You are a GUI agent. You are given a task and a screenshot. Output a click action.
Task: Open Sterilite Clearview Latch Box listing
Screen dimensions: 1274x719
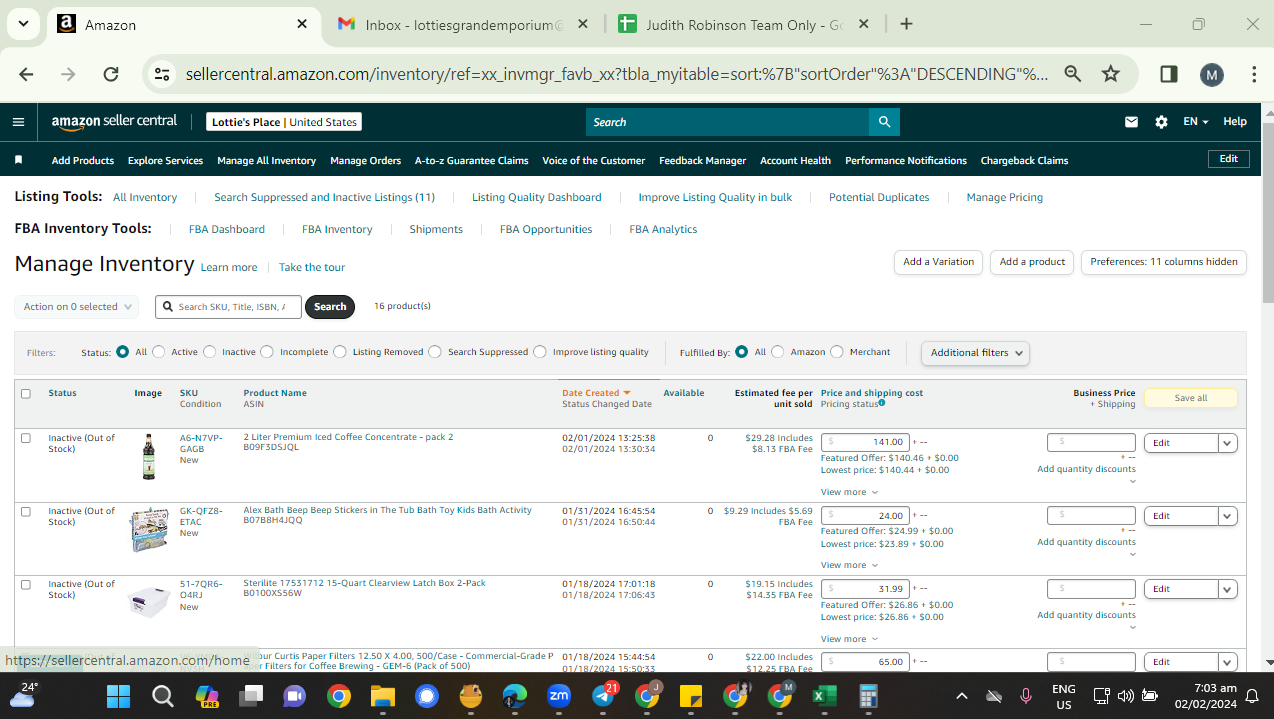(364, 583)
